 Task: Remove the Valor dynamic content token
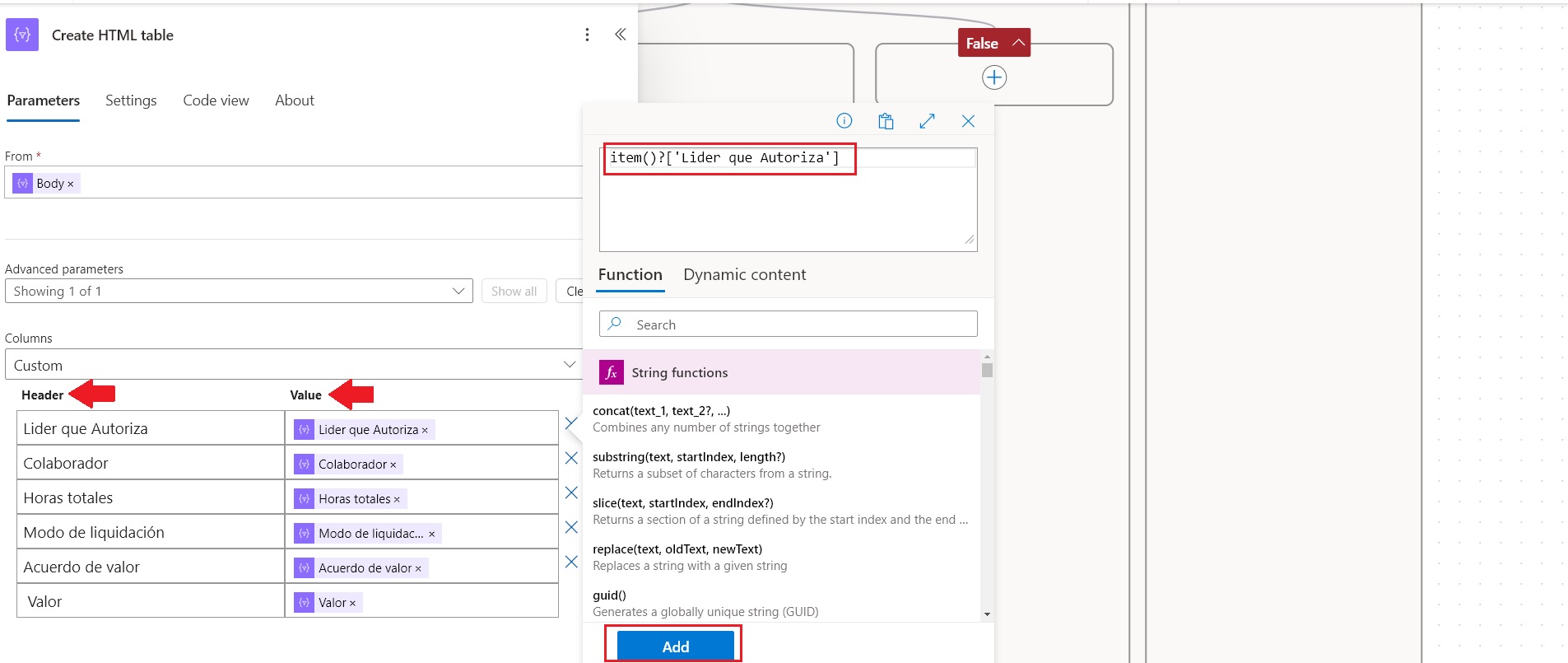pyautogui.click(x=353, y=604)
